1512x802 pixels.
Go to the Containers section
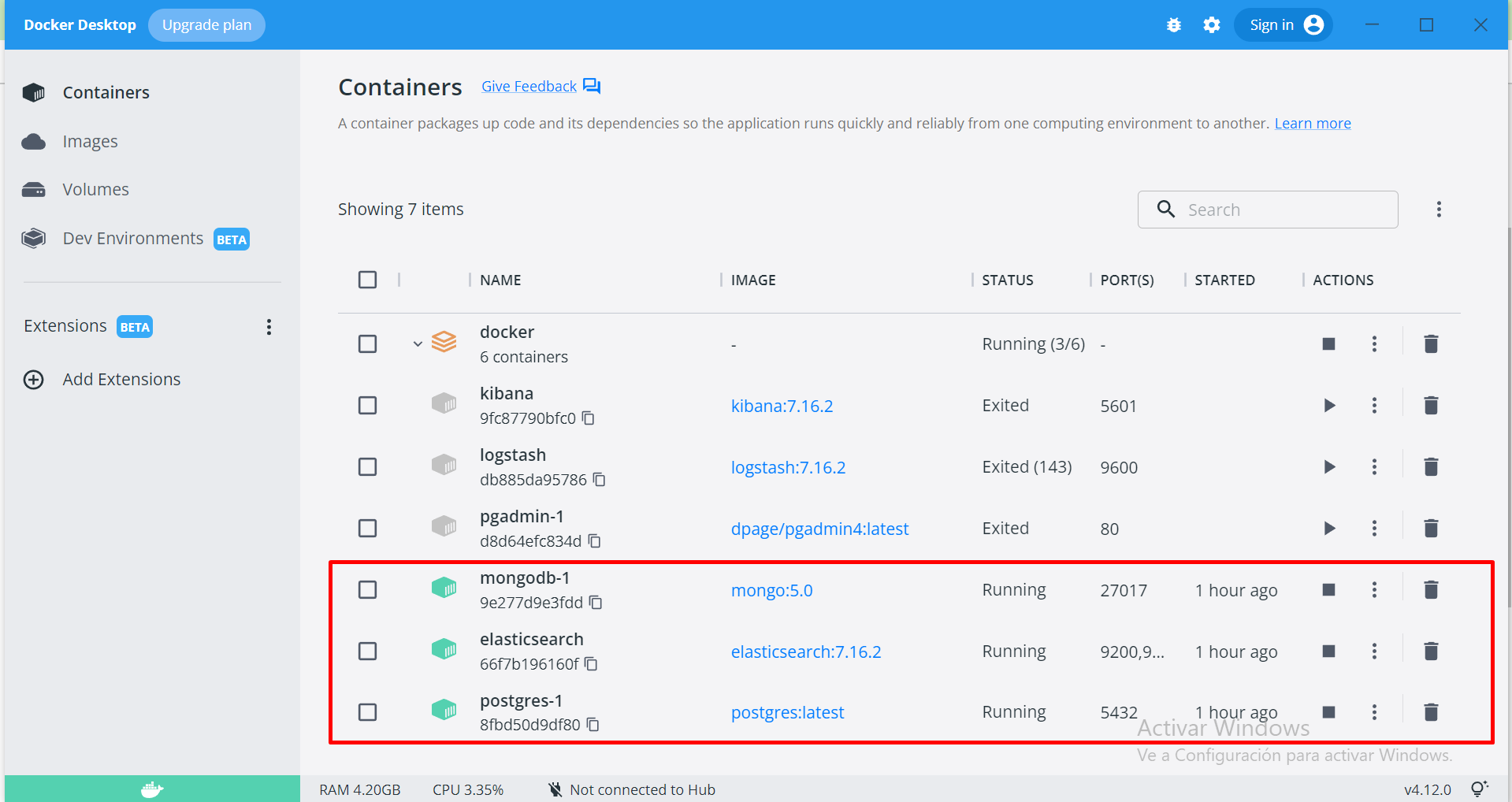point(106,93)
